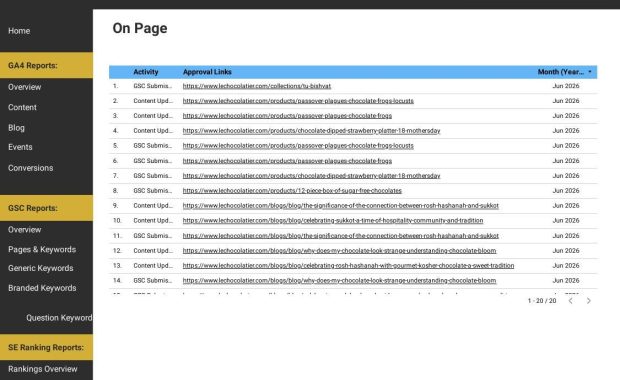The height and width of the screenshot is (380, 620).
Task: Sort by Month (Year...) header label
Action: click(561, 72)
